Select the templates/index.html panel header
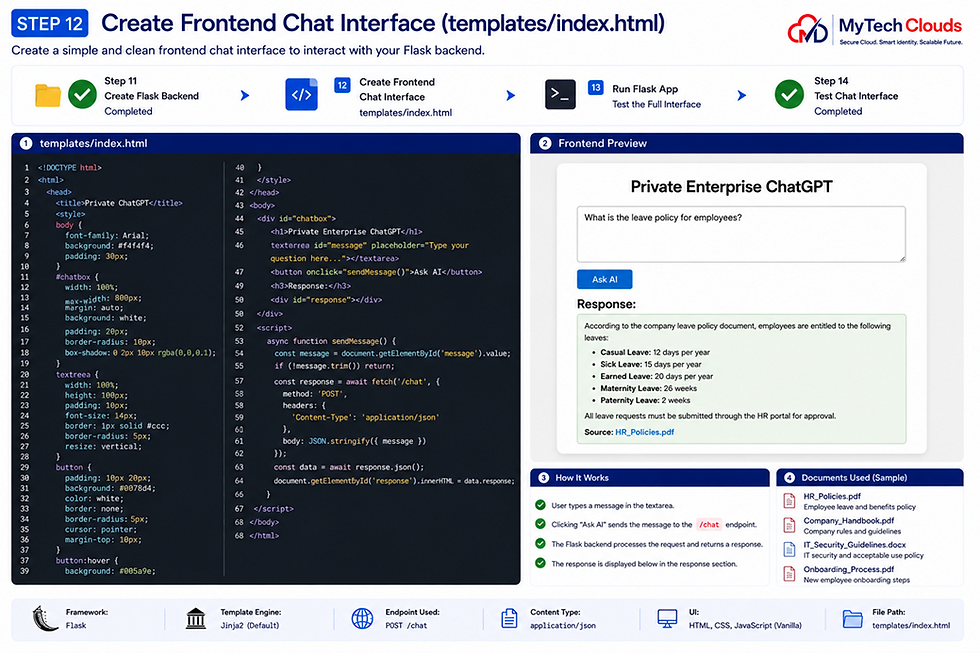 point(266,143)
